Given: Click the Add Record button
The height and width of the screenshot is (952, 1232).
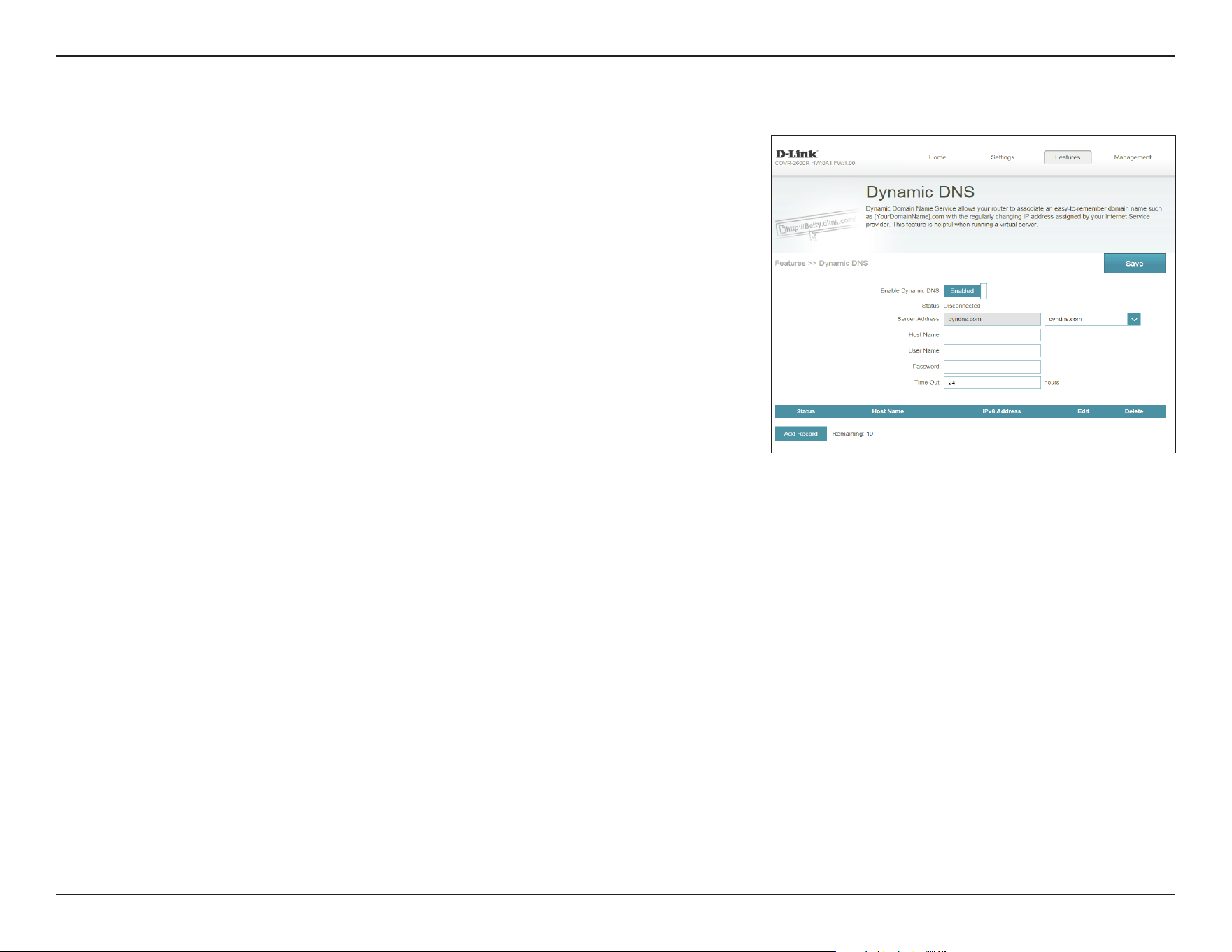Looking at the screenshot, I should pos(800,434).
